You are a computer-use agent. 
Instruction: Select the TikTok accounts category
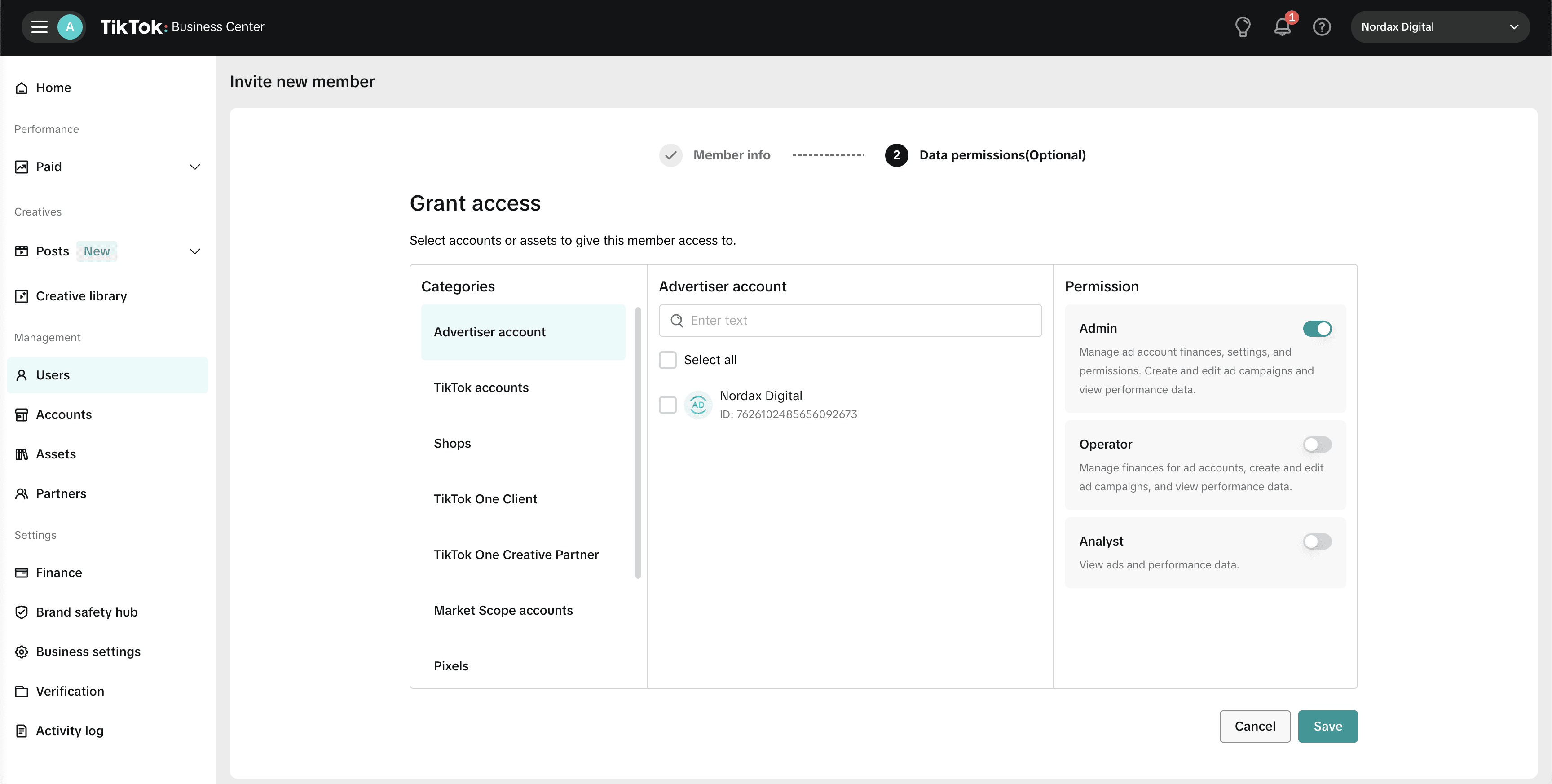pyautogui.click(x=481, y=388)
